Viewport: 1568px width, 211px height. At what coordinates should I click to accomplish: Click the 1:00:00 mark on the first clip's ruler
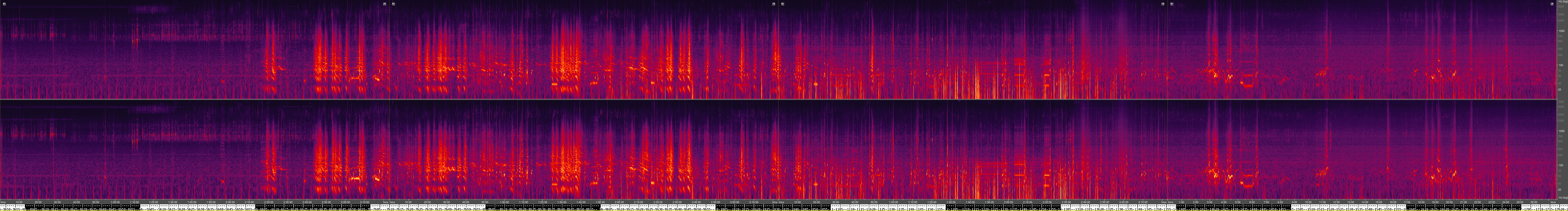click(x=115, y=202)
